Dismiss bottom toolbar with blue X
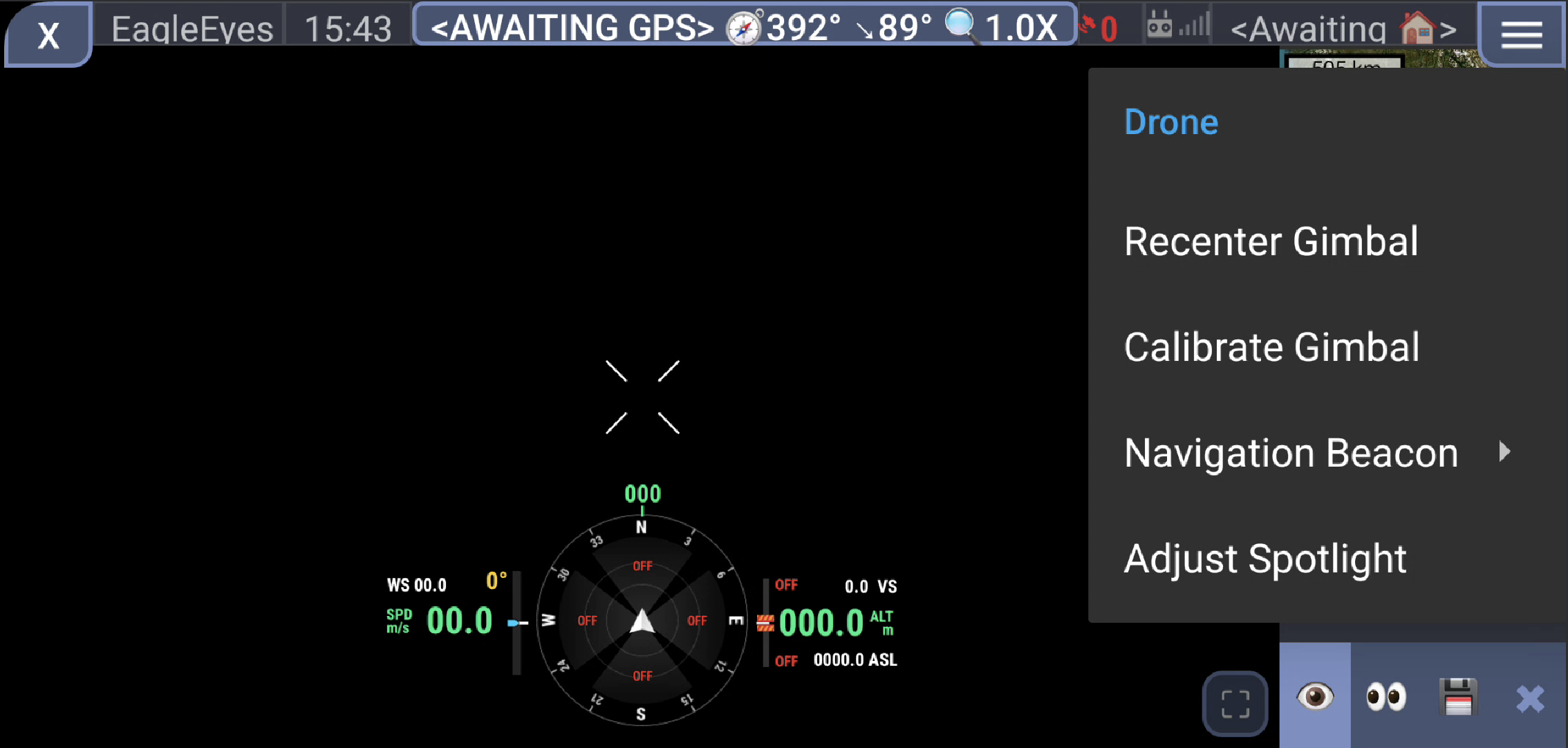This screenshot has height=748, width=1568. (x=1529, y=698)
